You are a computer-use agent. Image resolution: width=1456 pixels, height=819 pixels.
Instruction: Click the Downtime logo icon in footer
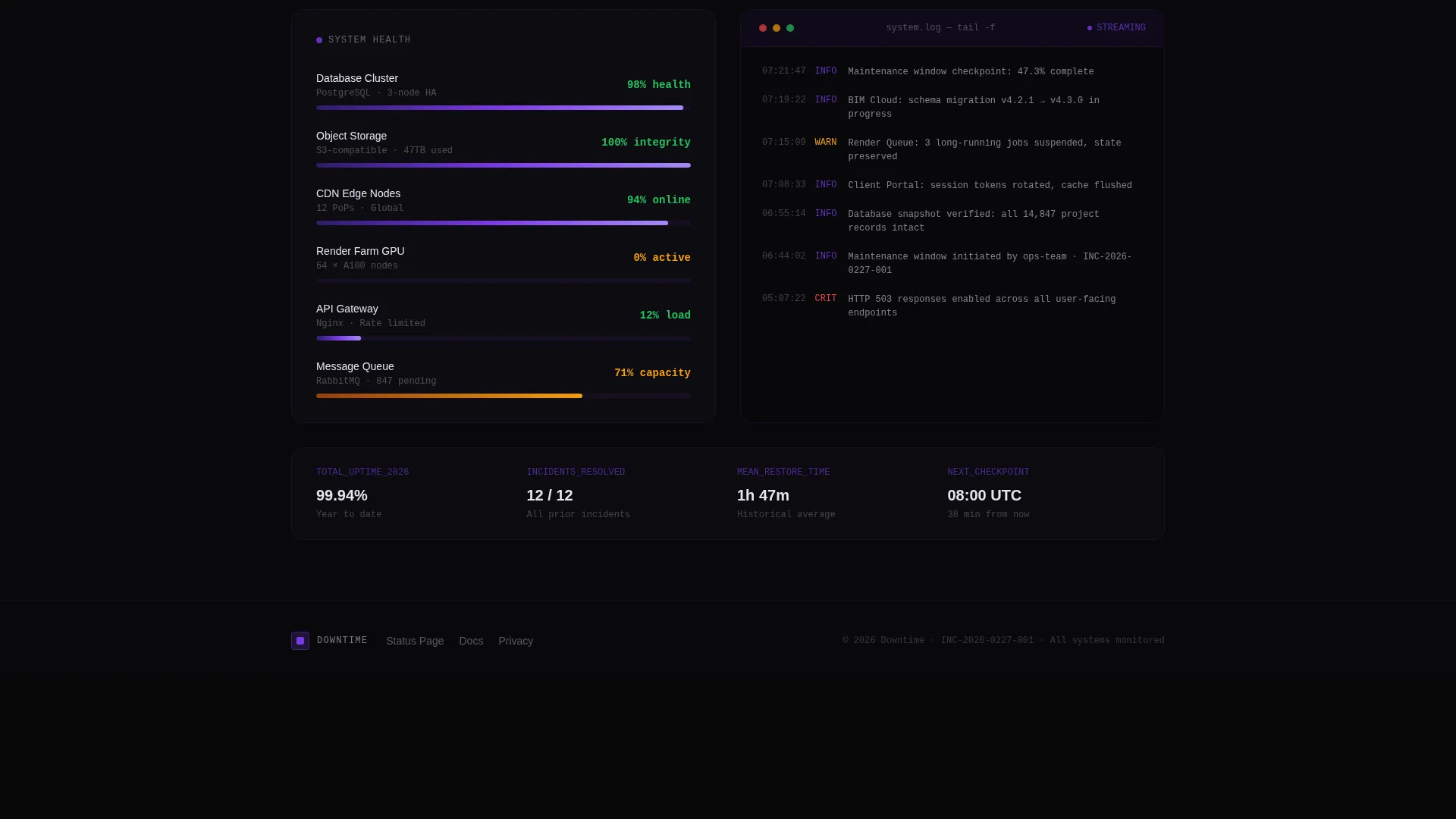pos(300,641)
